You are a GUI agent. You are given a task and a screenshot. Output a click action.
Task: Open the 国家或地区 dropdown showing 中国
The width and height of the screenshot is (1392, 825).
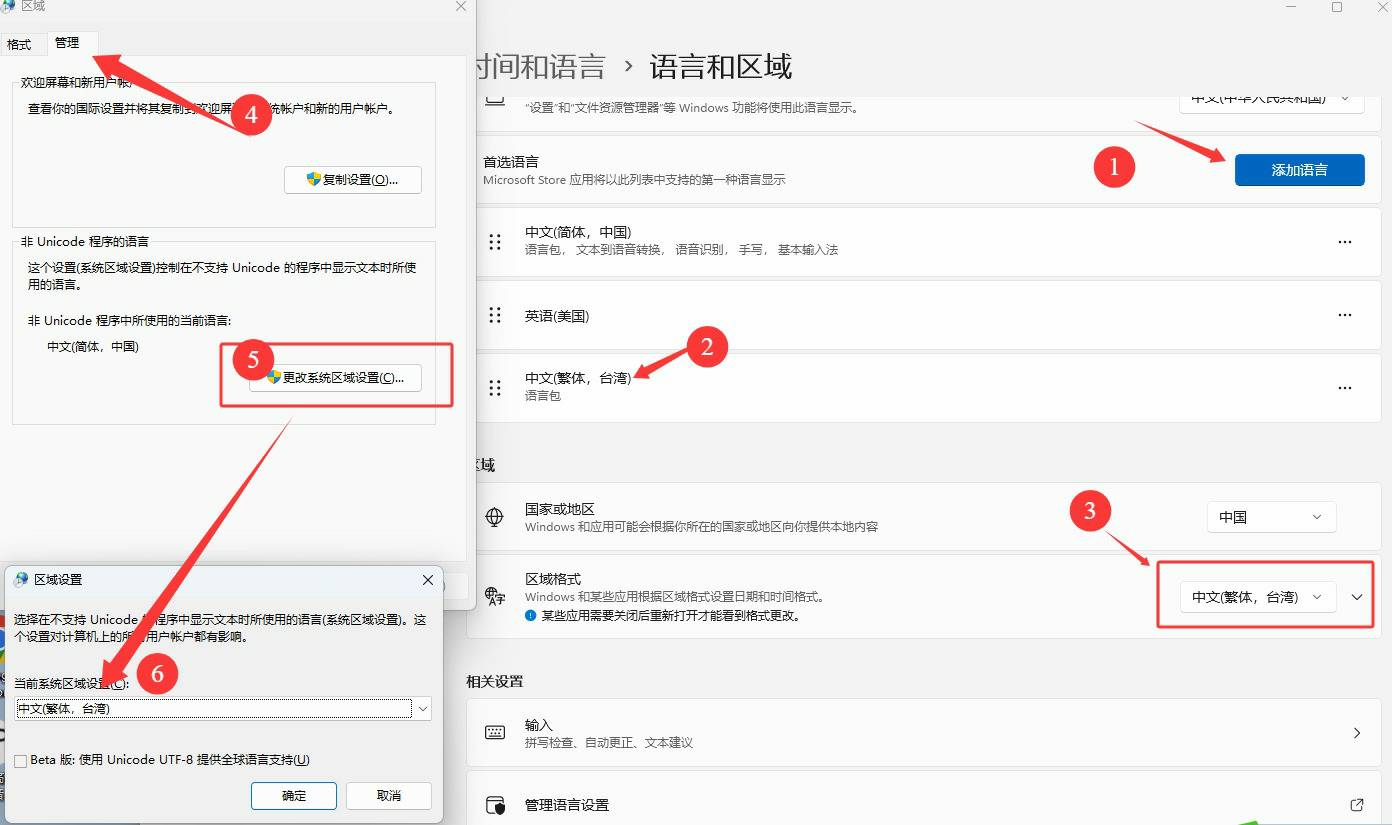[1270, 517]
